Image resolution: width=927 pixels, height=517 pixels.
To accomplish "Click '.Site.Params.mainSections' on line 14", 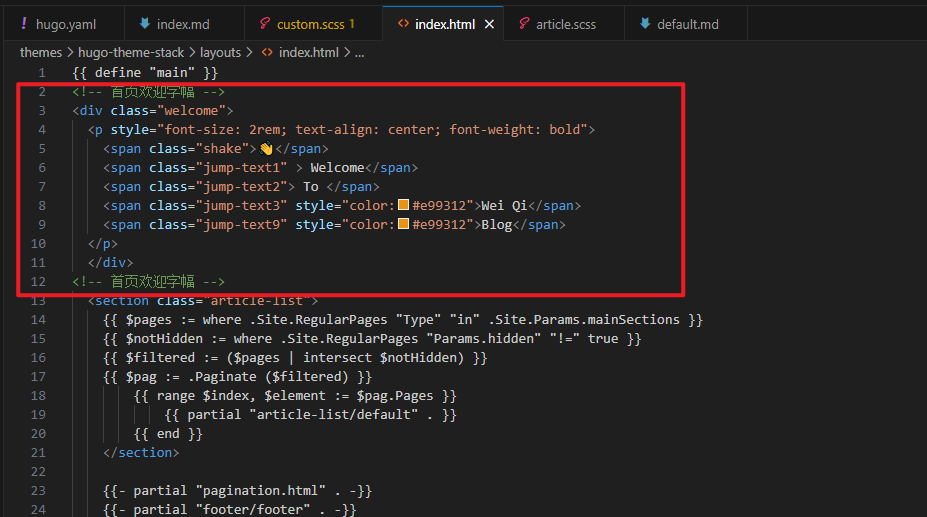I will [x=584, y=319].
